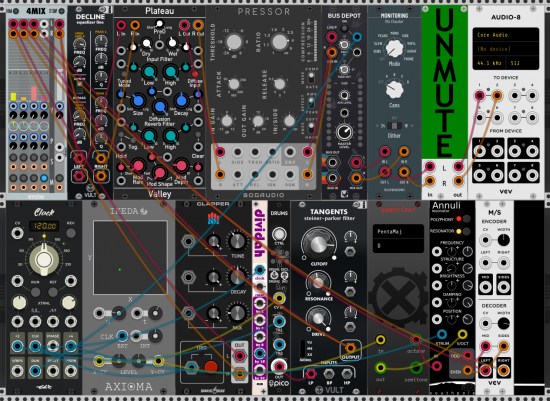Click the encoder SIDES output jack on M/S
Viewport: 550px width, 401px height.
coord(504,287)
